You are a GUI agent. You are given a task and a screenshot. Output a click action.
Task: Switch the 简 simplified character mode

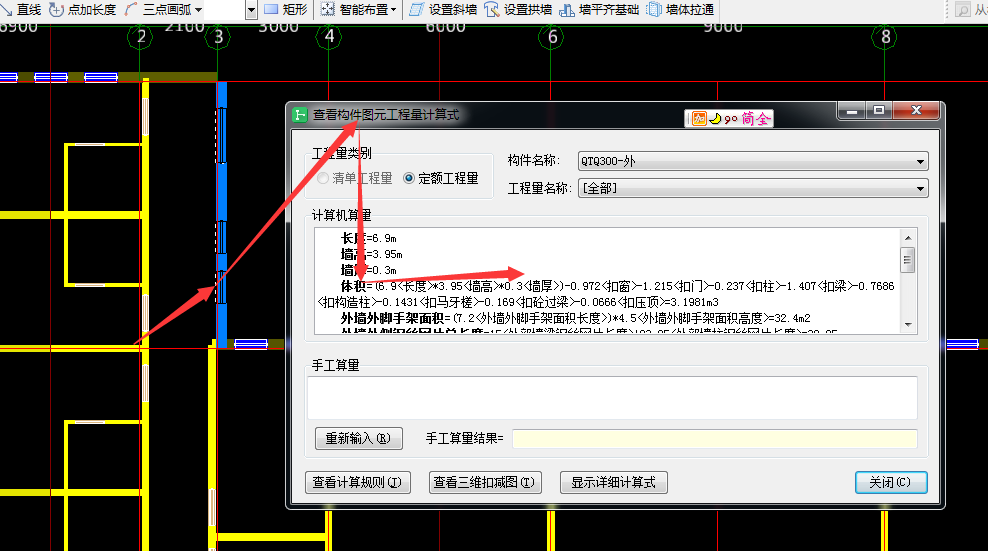click(747, 119)
